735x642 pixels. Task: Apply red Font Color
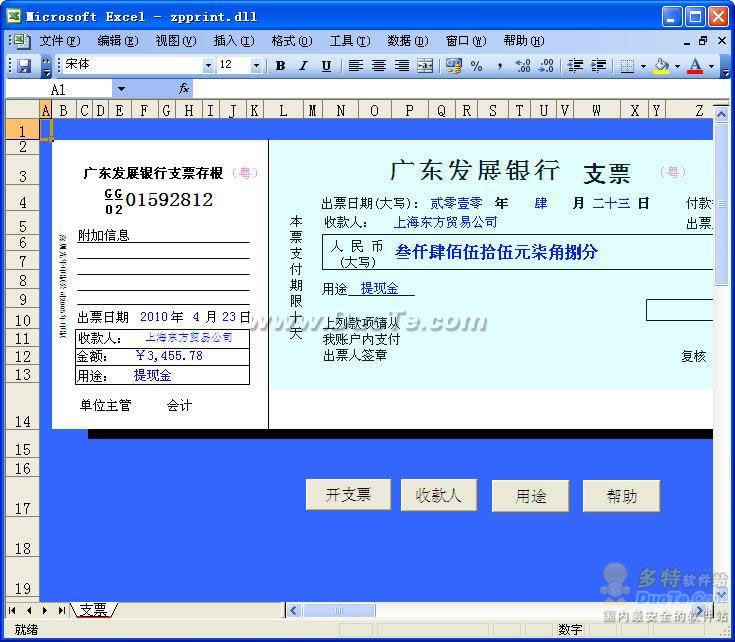point(695,66)
